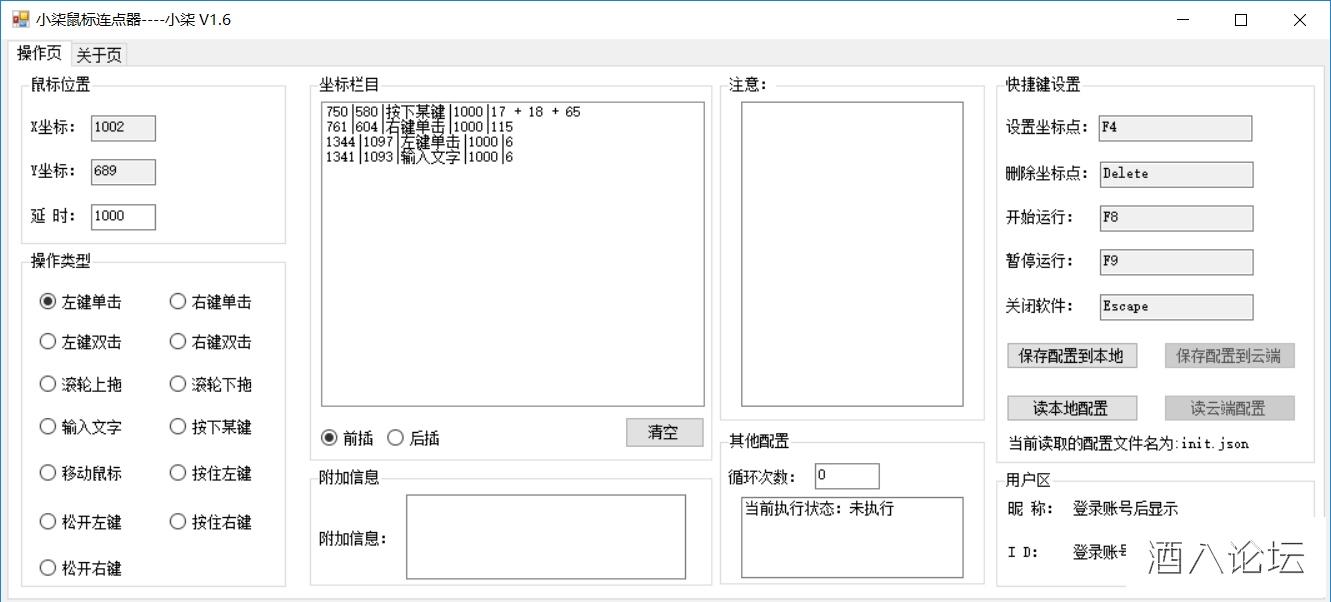The height and width of the screenshot is (602, 1331).
Task: Save configuration locally with 保存配置到本地
Action: (x=1071, y=355)
